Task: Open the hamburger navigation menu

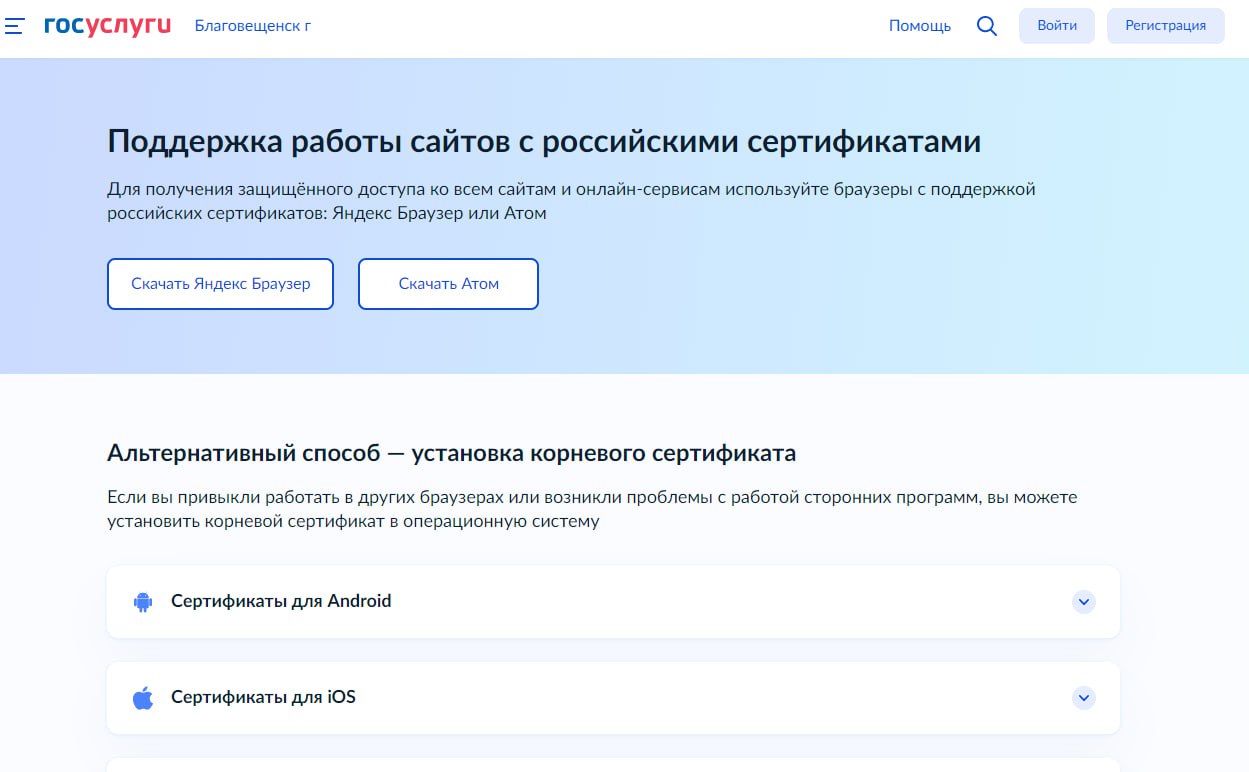Action: [x=15, y=26]
